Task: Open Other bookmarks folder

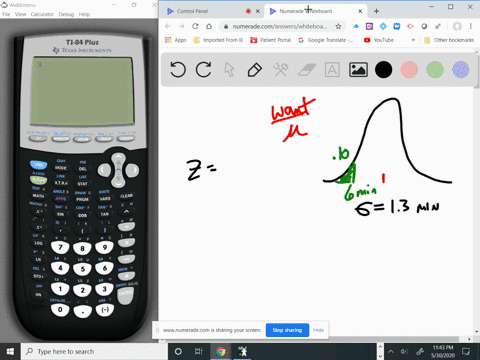Action: point(449,40)
